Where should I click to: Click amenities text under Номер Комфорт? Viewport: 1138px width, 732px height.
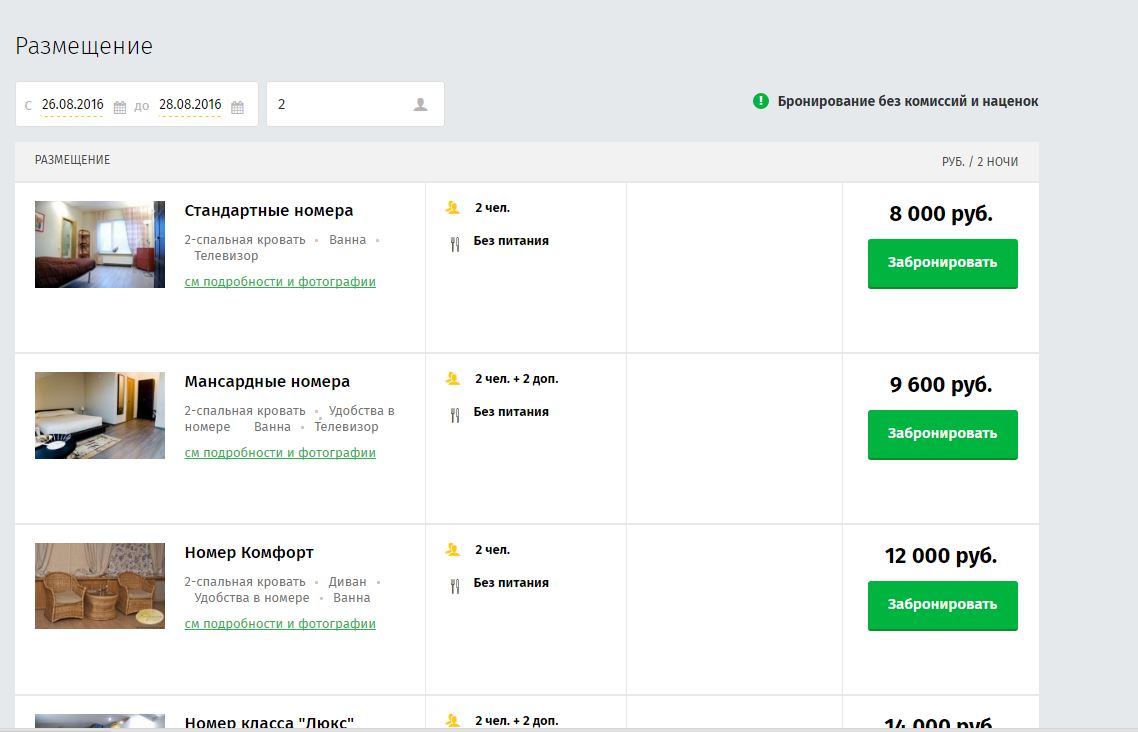click(x=282, y=590)
